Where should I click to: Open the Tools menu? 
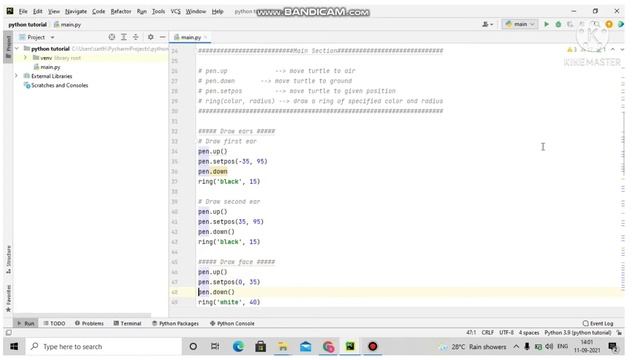point(158,11)
